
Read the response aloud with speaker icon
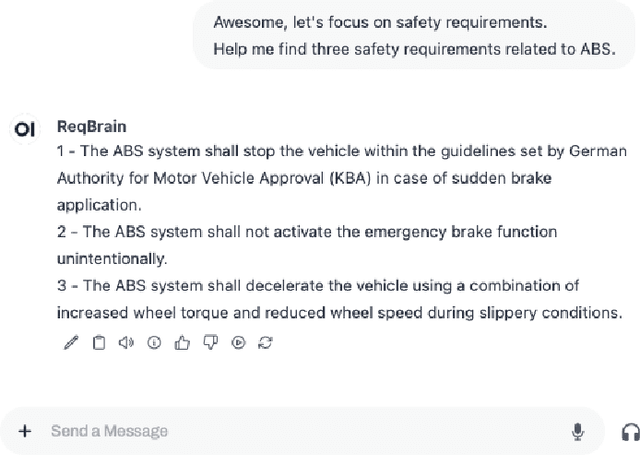(x=126, y=343)
